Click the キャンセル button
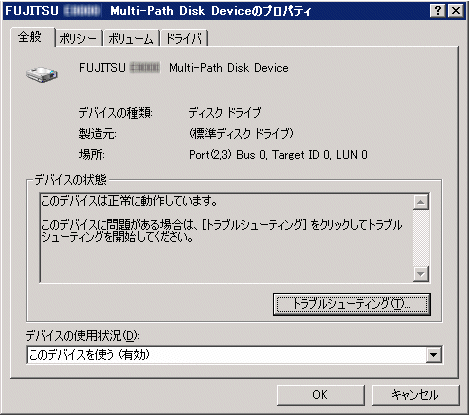The height and width of the screenshot is (416, 469). (x=415, y=395)
